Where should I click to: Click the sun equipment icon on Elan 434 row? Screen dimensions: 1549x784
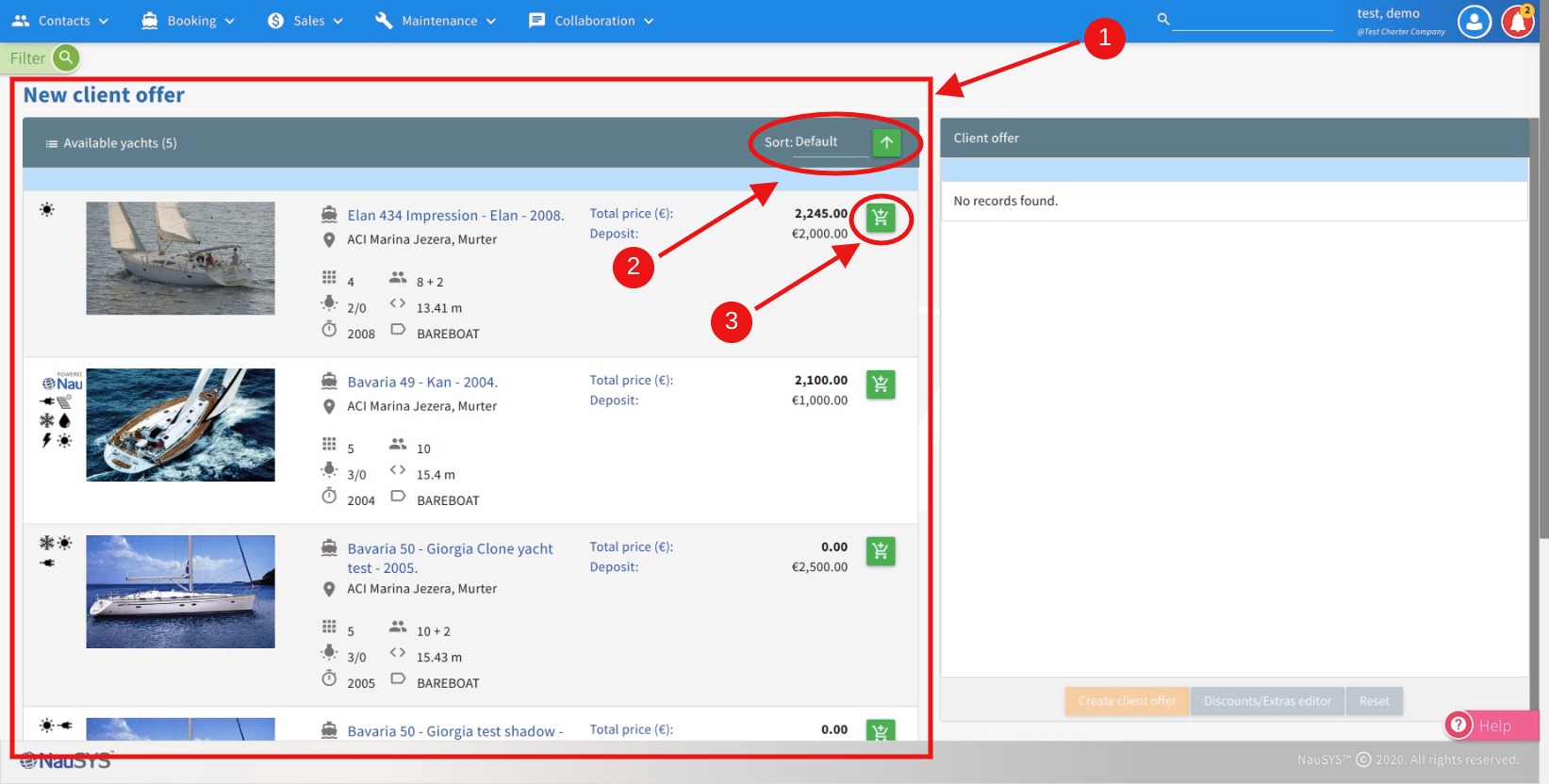pyautogui.click(x=47, y=209)
